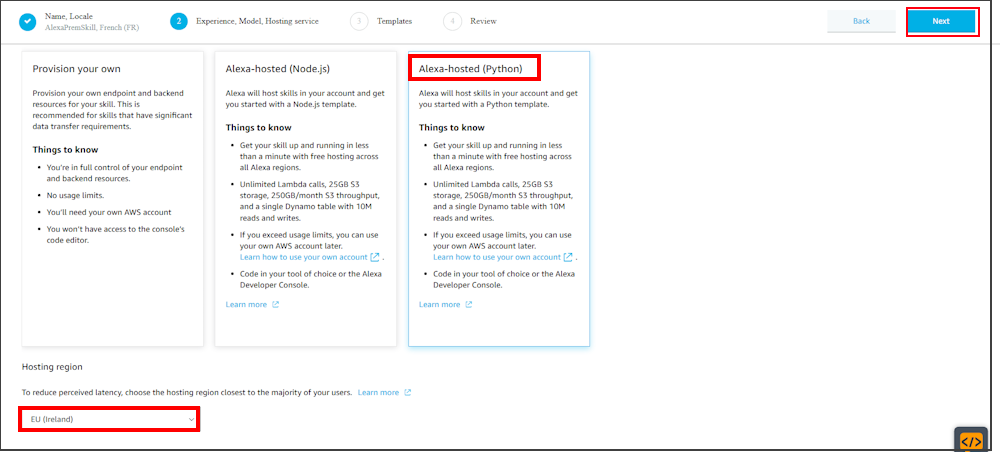Open the code feedback icon in the bottom corner

[970, 440]
